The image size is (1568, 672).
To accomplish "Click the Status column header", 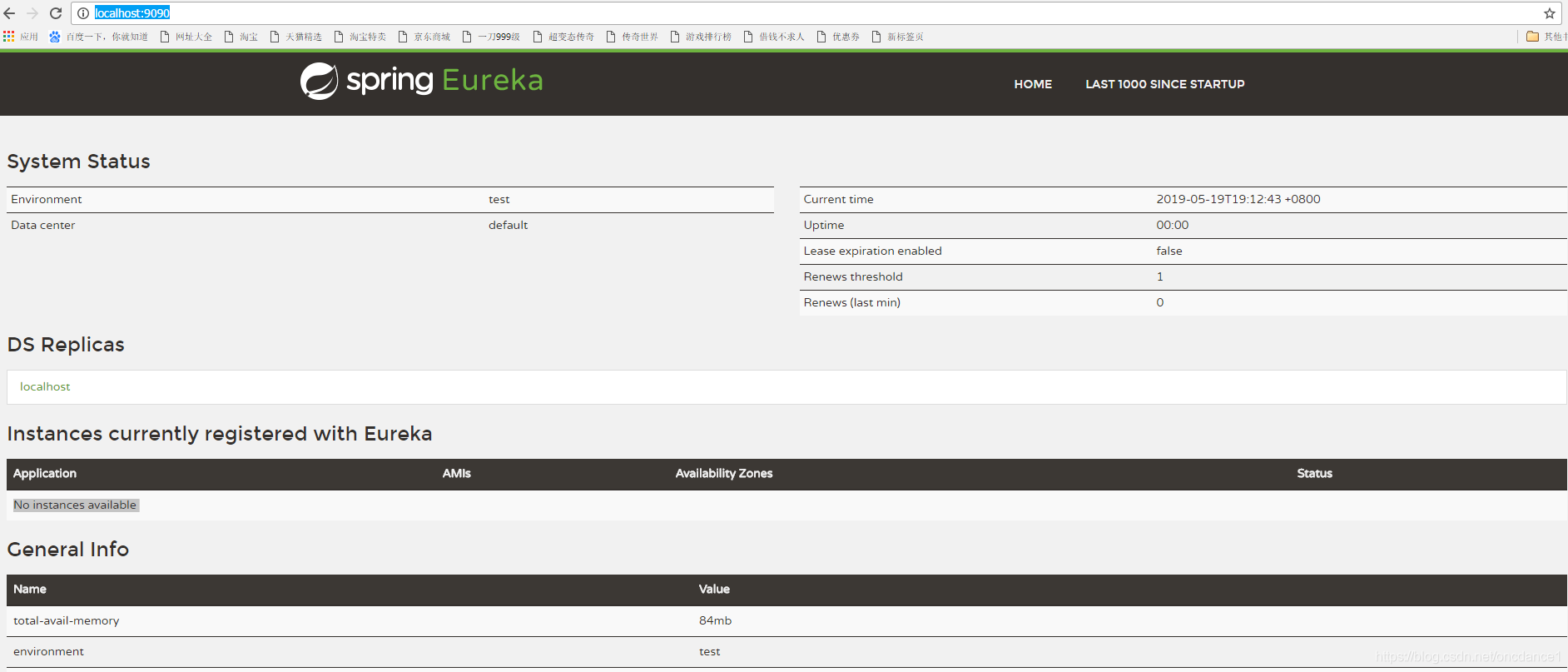I will (x=1315, y=473).
